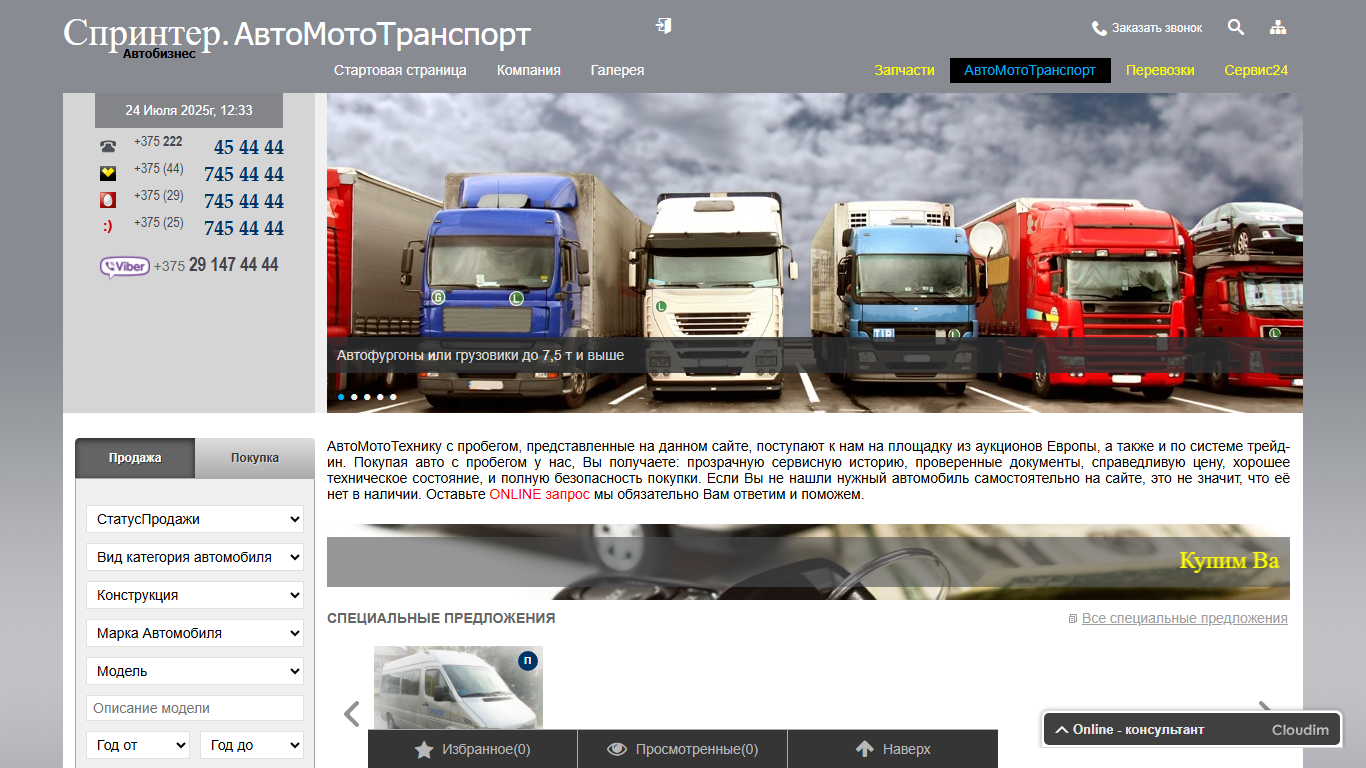1366x768 pixels.
Task: Open the Галерея menu item
Action: coord(617,70)
